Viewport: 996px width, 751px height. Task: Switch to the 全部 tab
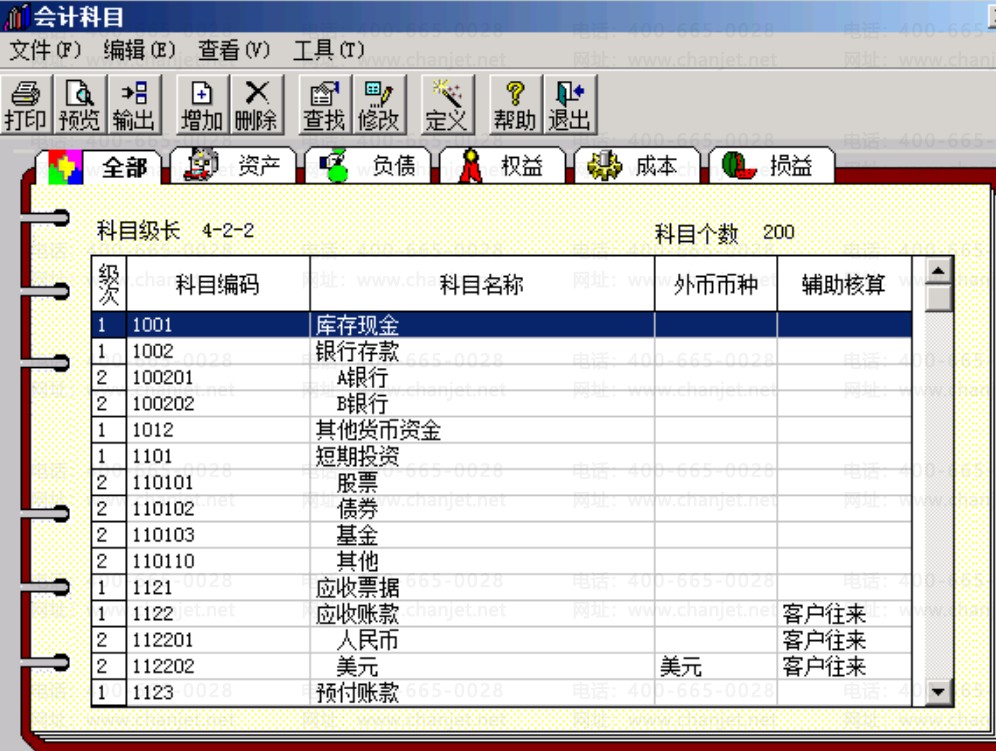pyautogui.click(x=98, y=166)
